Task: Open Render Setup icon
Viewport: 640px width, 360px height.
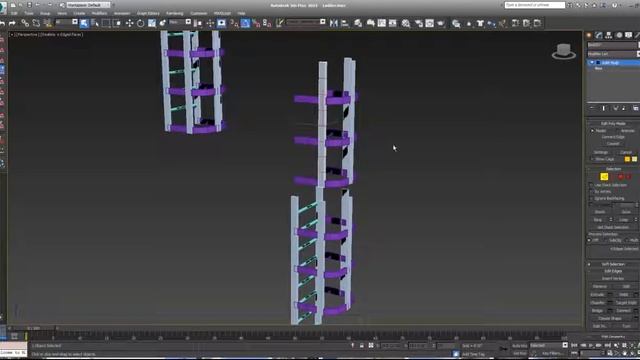Action: (x=419, y=23)
